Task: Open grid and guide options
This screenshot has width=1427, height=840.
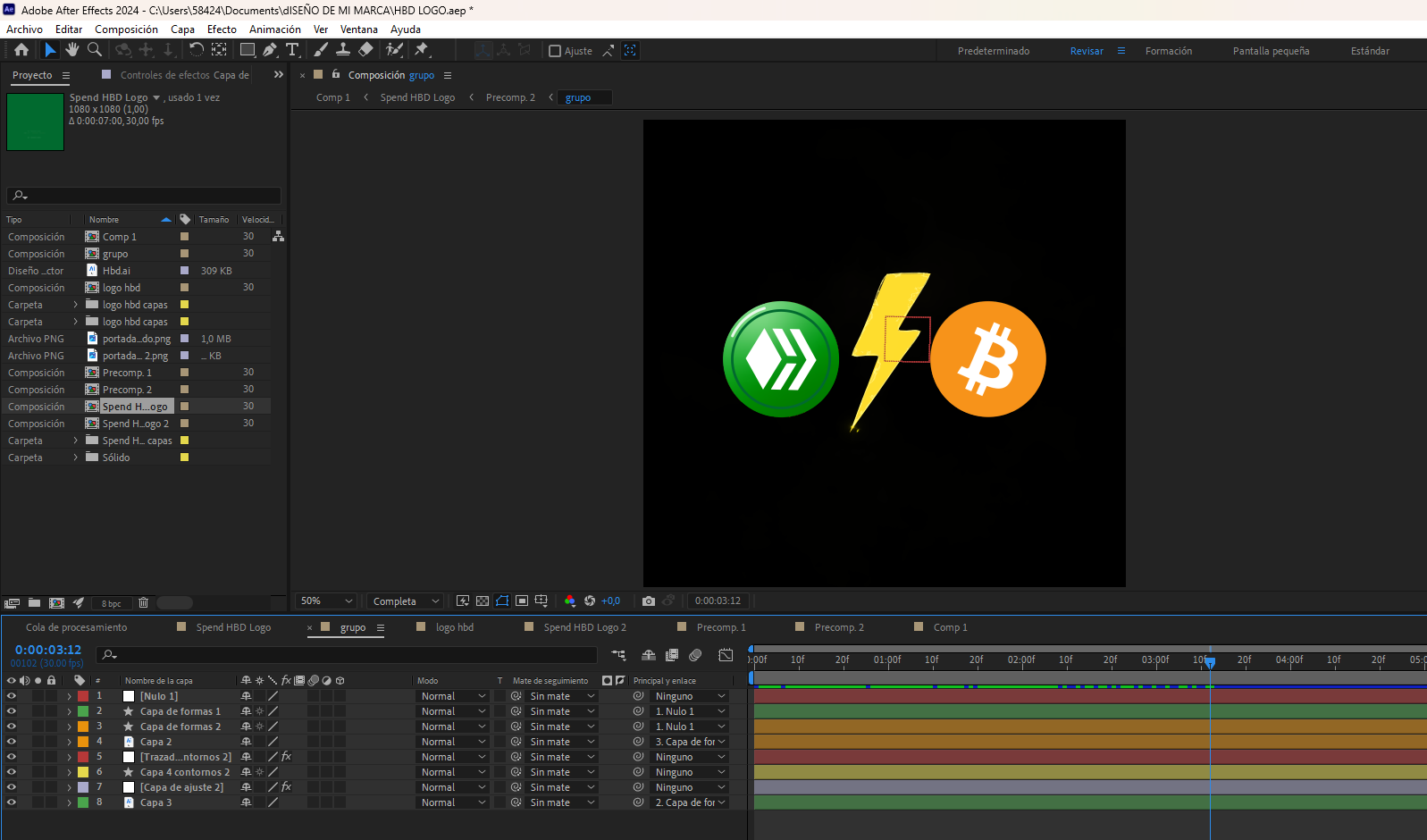Action: pos(541,601)
